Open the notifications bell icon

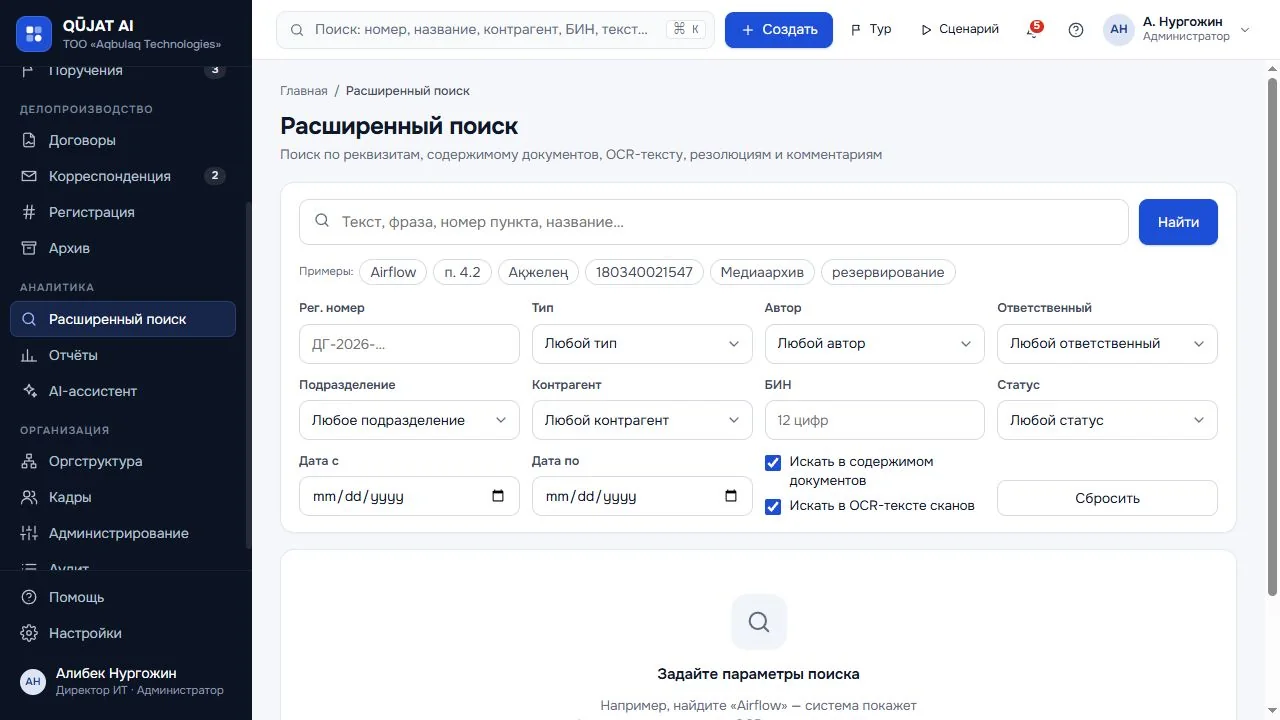click(1033, 30)
